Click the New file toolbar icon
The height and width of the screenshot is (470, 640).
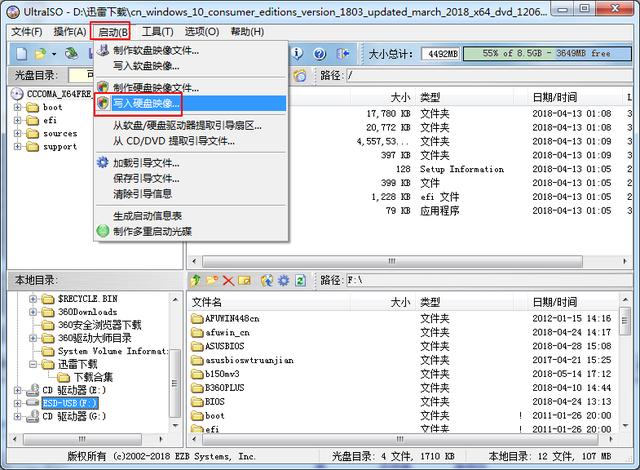[22, 54]
